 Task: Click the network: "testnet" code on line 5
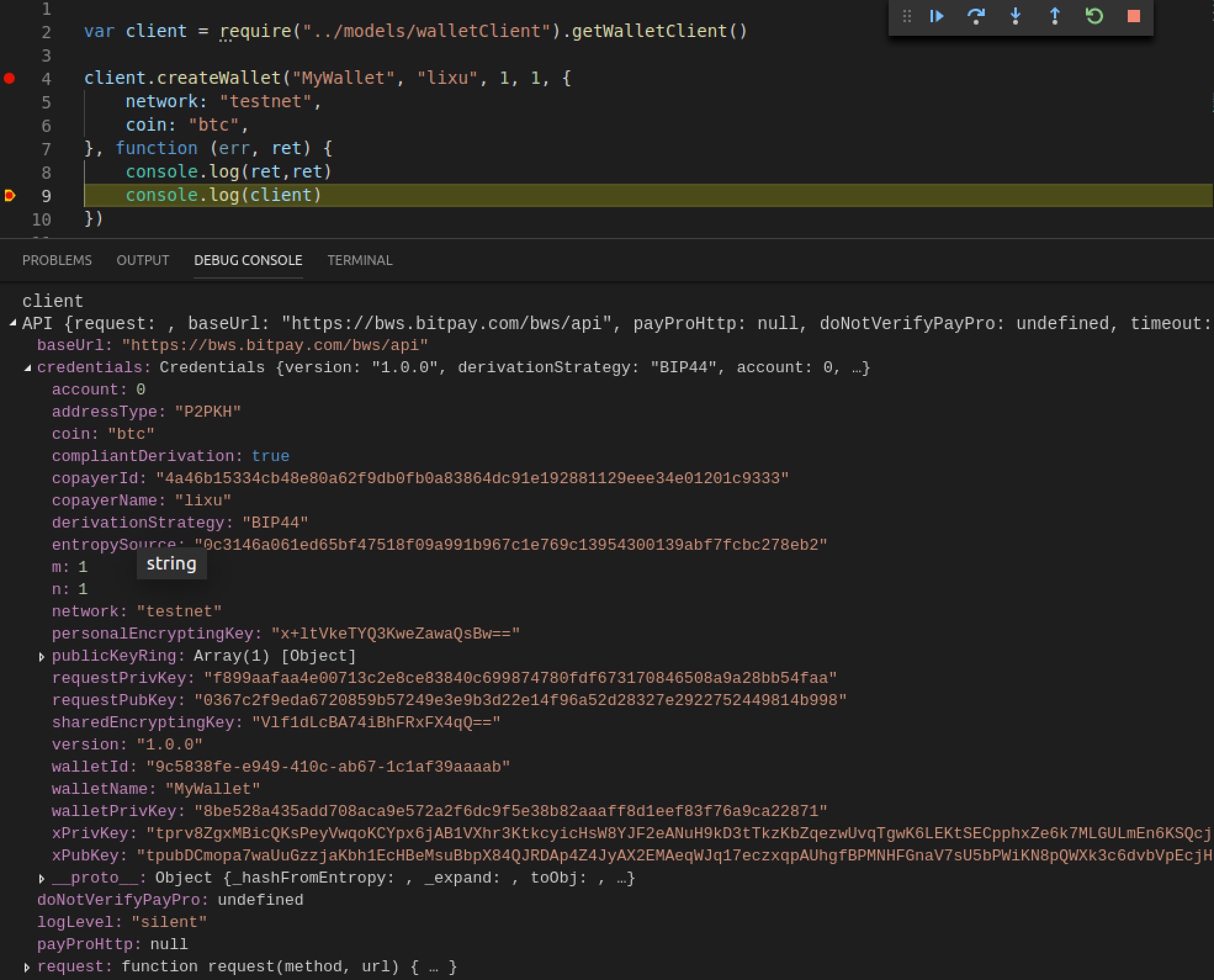pyautogui.click(x=224, y=101)
